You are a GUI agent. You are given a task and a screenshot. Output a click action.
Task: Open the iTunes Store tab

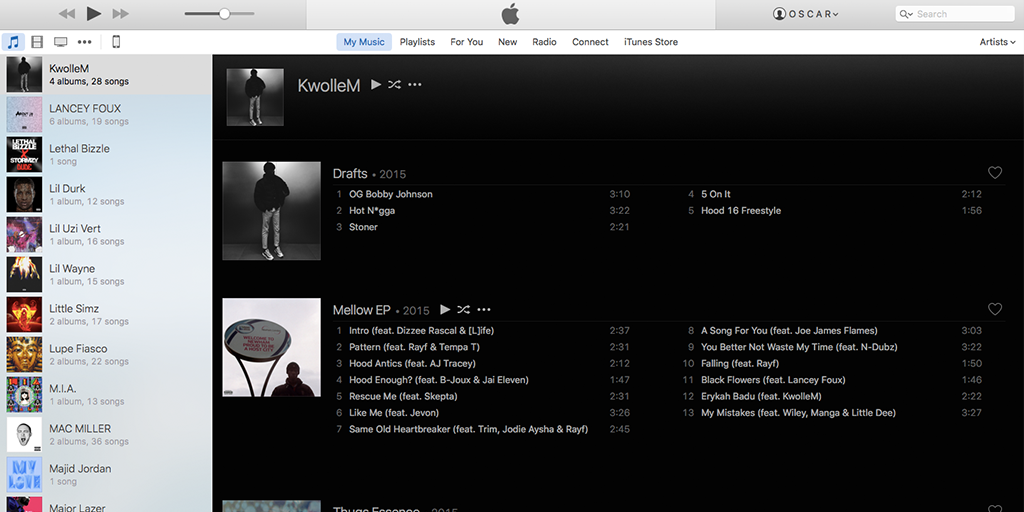coord(650,42)
